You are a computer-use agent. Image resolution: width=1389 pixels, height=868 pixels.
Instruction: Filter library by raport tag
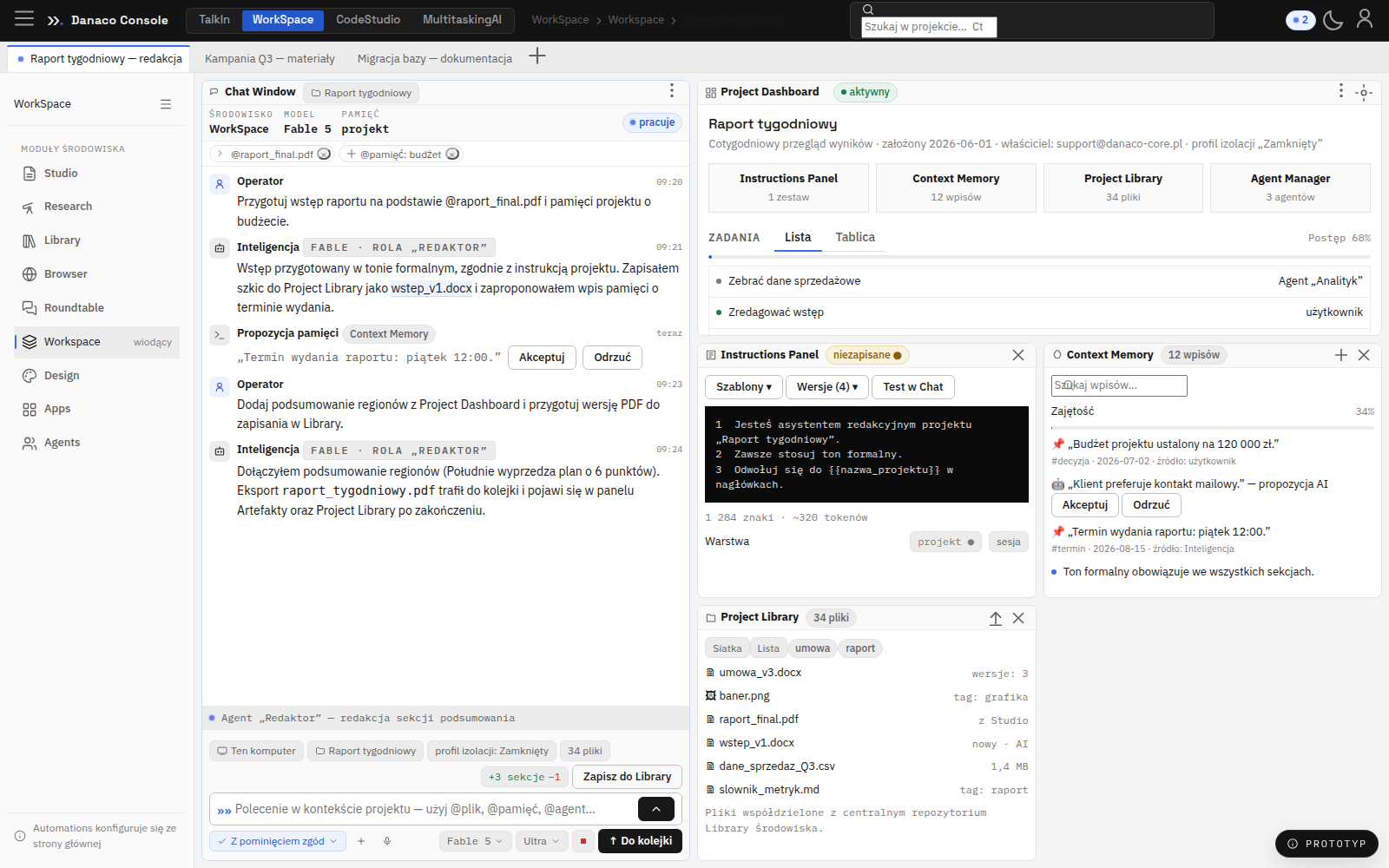click(x=860, y=648)
